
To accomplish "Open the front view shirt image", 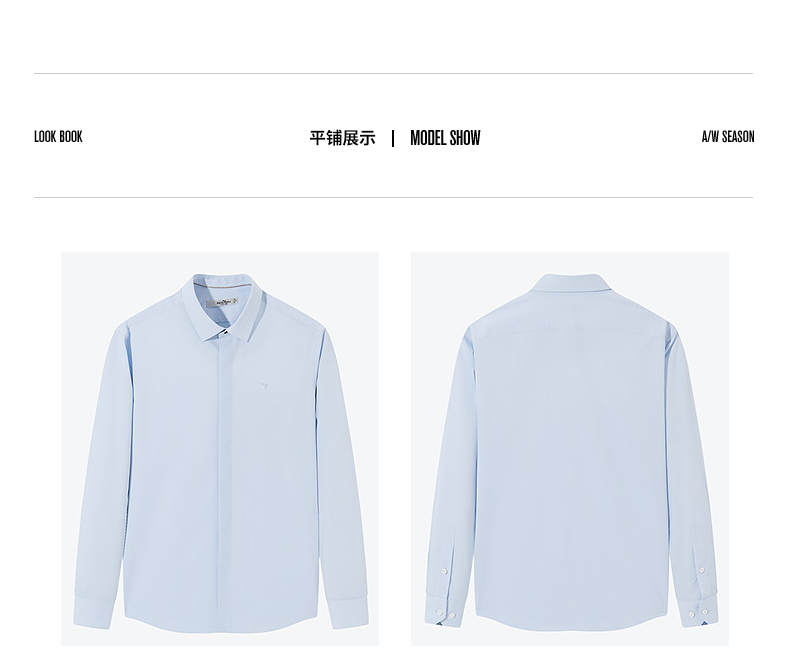I will pyautogui.click(x=220, y=448).
